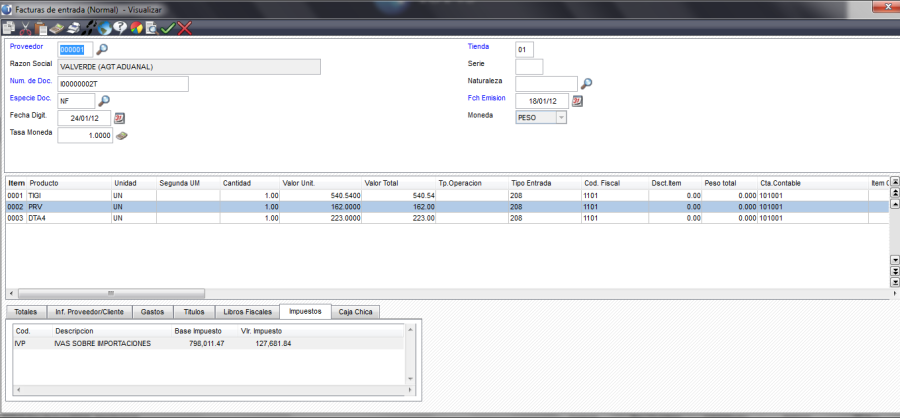Open the Titulos tab
The image size is (900, 418).
pos(194,312)
